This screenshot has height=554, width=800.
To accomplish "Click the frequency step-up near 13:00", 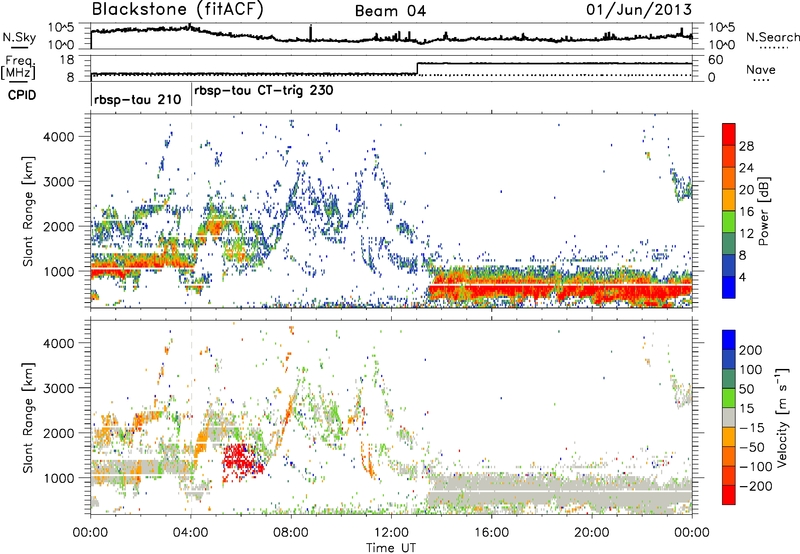I will 418,68.
